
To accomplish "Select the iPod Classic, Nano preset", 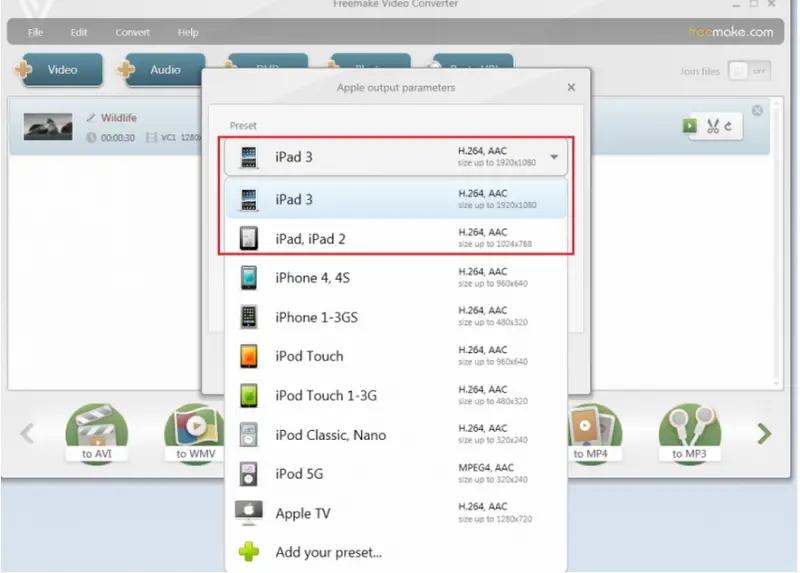I will tap(396, 435).
